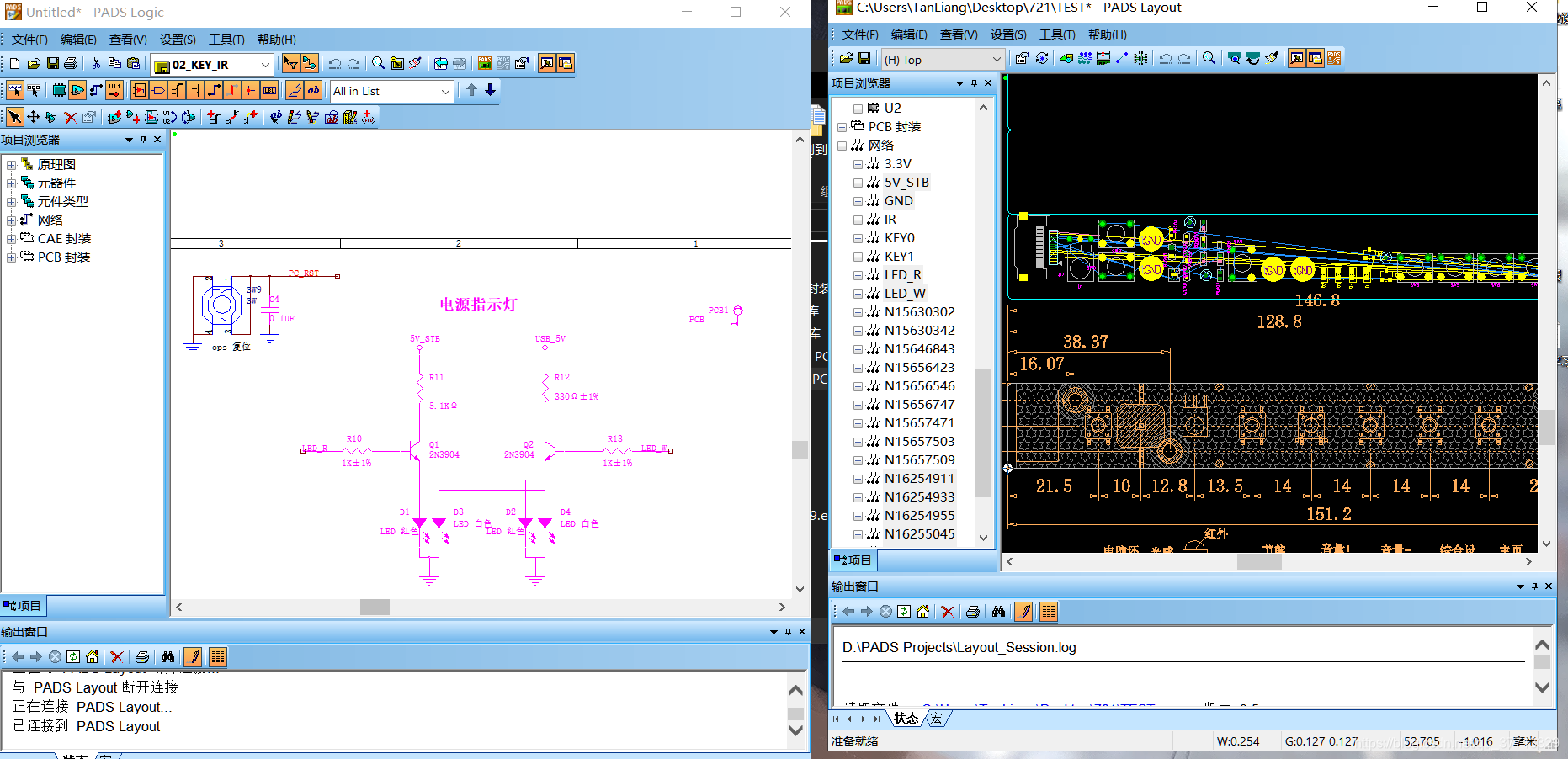
Task: Open 文件(F) menu in PADS Logic
Action: click(x=29, y=40)
